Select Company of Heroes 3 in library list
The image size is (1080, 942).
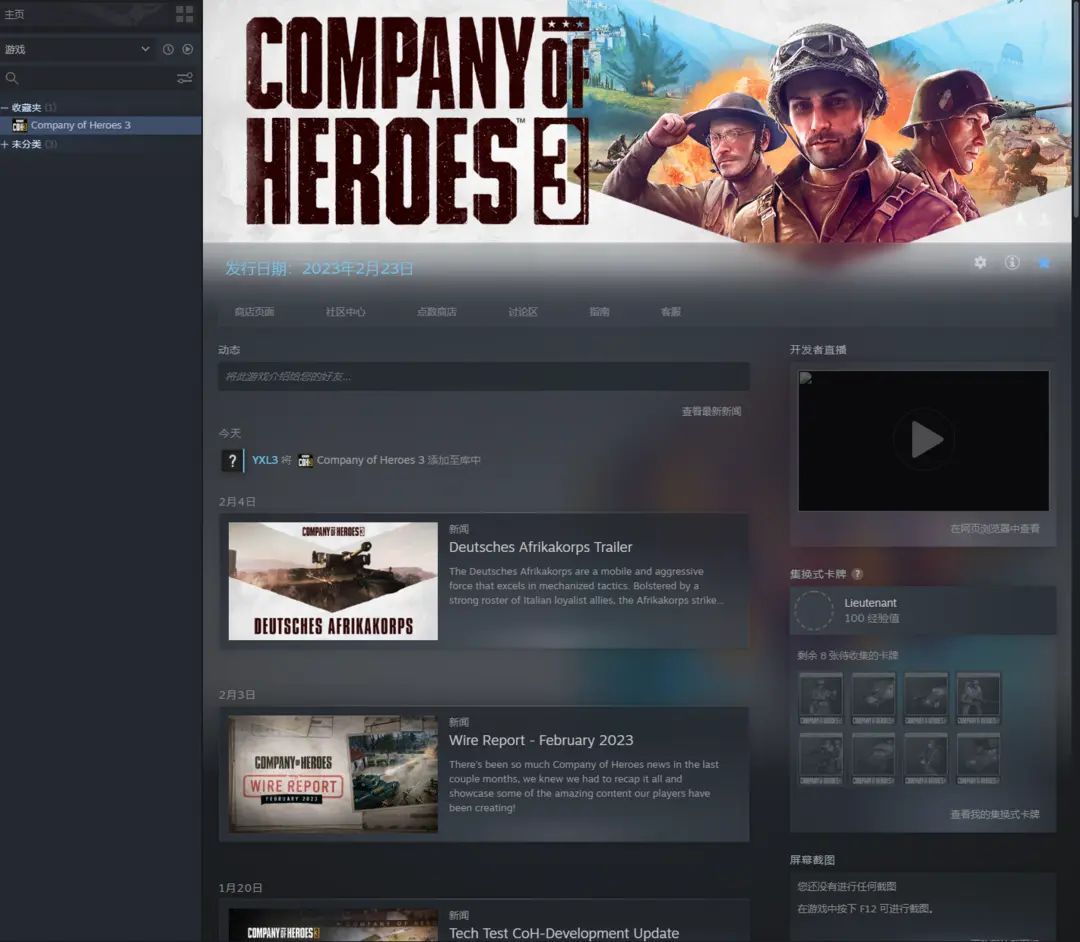pyautogui.click(x=101, y=125)
